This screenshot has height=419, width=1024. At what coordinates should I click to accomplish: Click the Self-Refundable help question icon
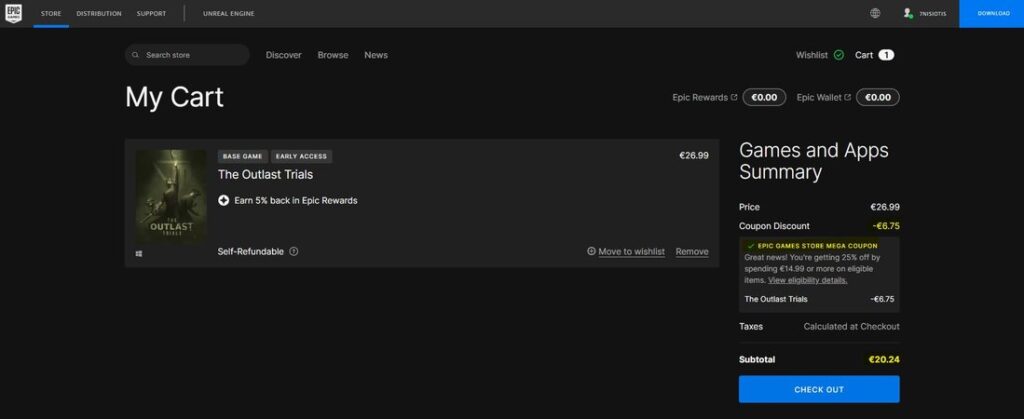tap(294, 251)
